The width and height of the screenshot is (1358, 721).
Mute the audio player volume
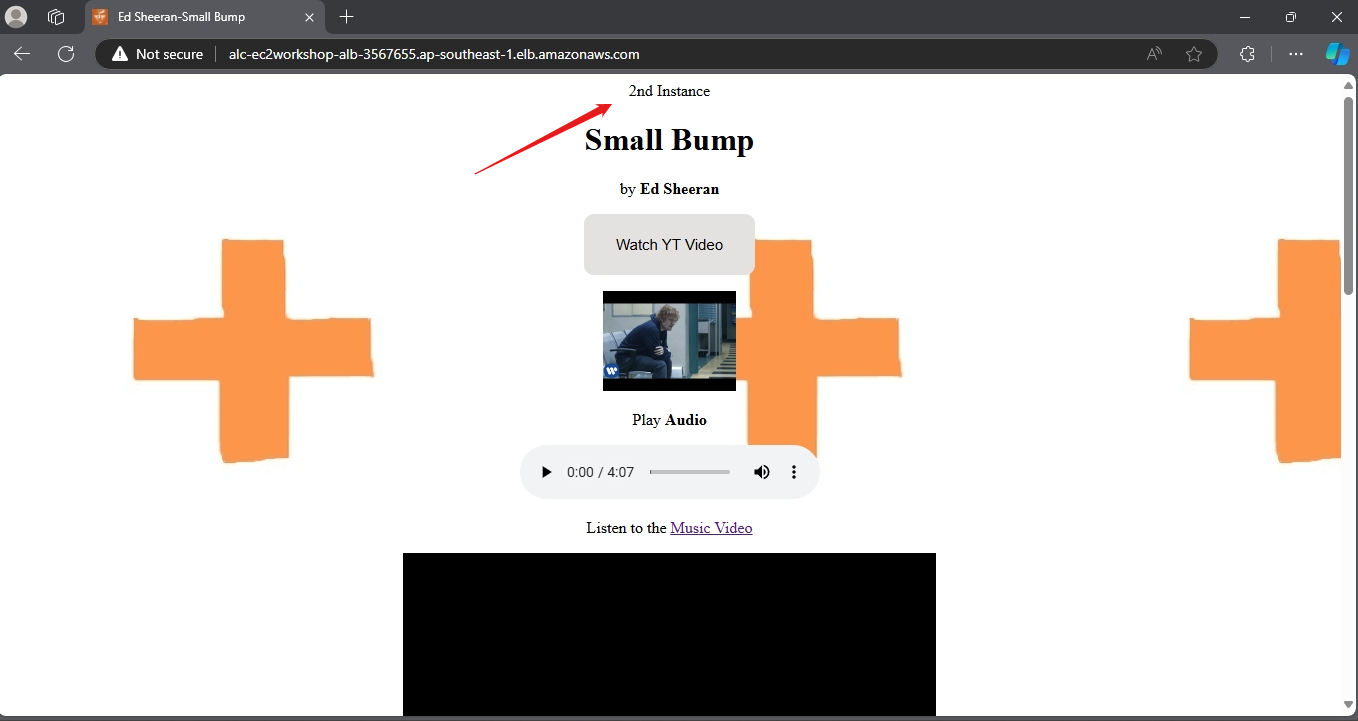762,472
